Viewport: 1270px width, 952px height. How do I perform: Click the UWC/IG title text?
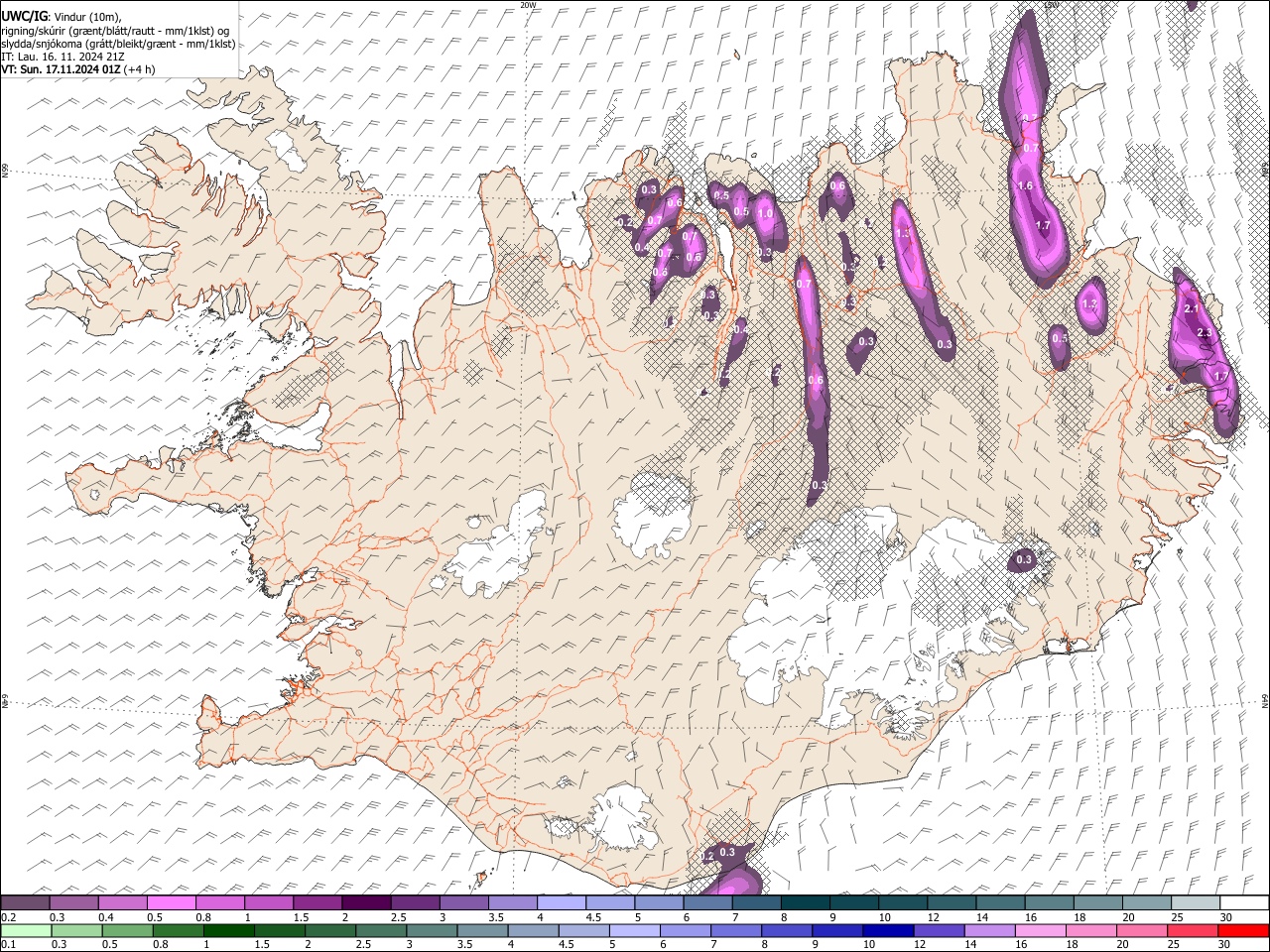[24, 16]
